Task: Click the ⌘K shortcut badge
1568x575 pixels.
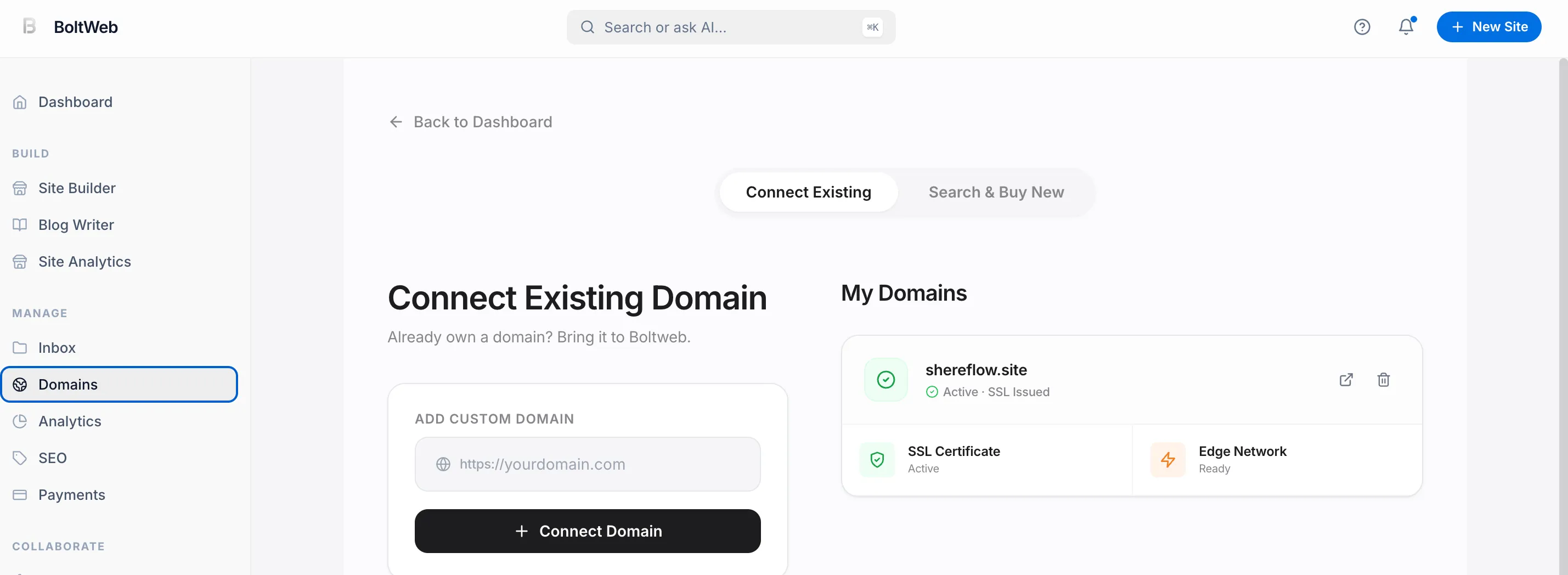Action: [x=872, y=27]
